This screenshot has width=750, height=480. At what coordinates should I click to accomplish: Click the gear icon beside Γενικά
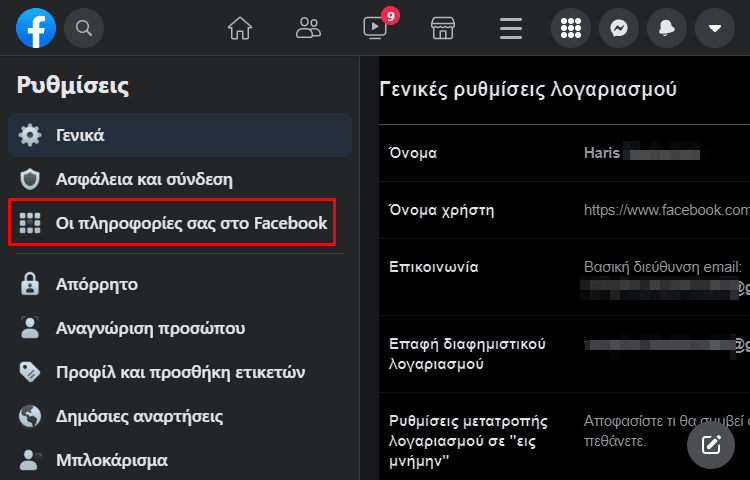pos(30,135)
